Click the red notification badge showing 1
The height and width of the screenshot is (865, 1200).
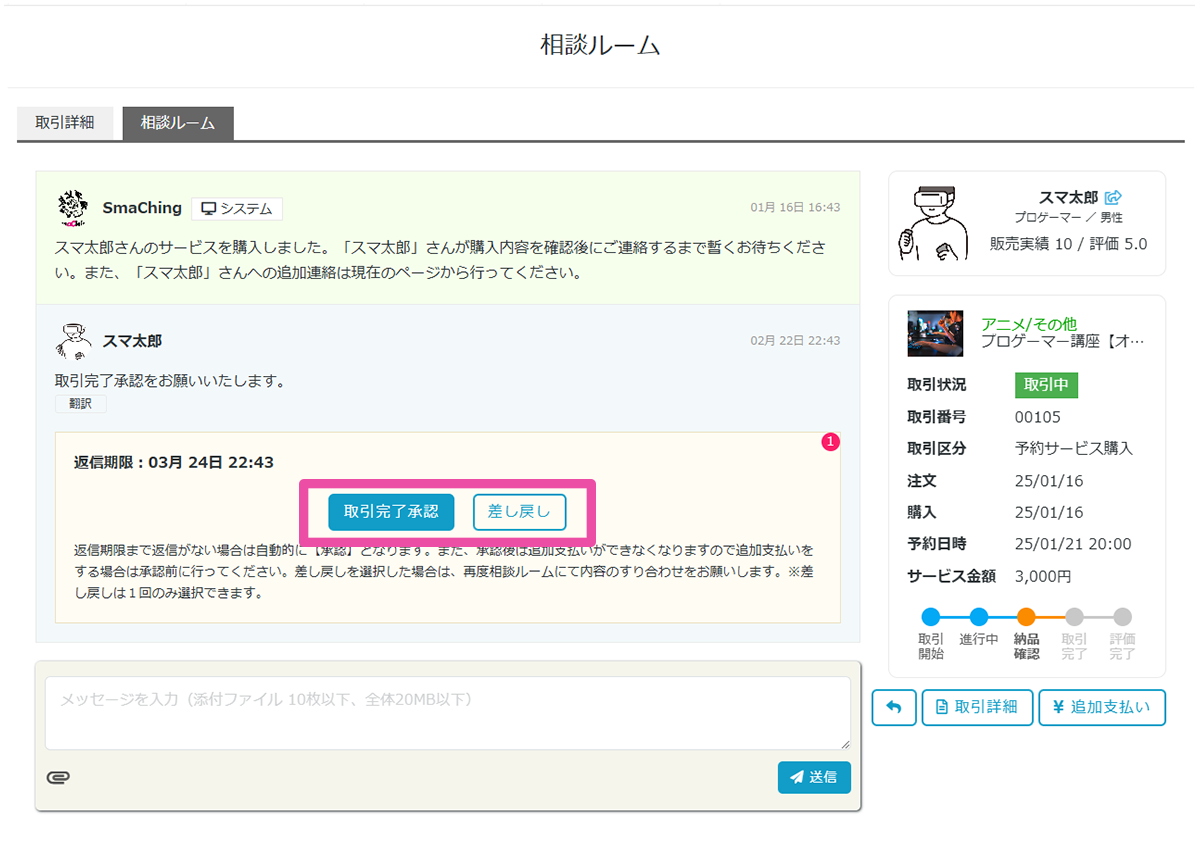pyautogui.click(x=830, y=441)
